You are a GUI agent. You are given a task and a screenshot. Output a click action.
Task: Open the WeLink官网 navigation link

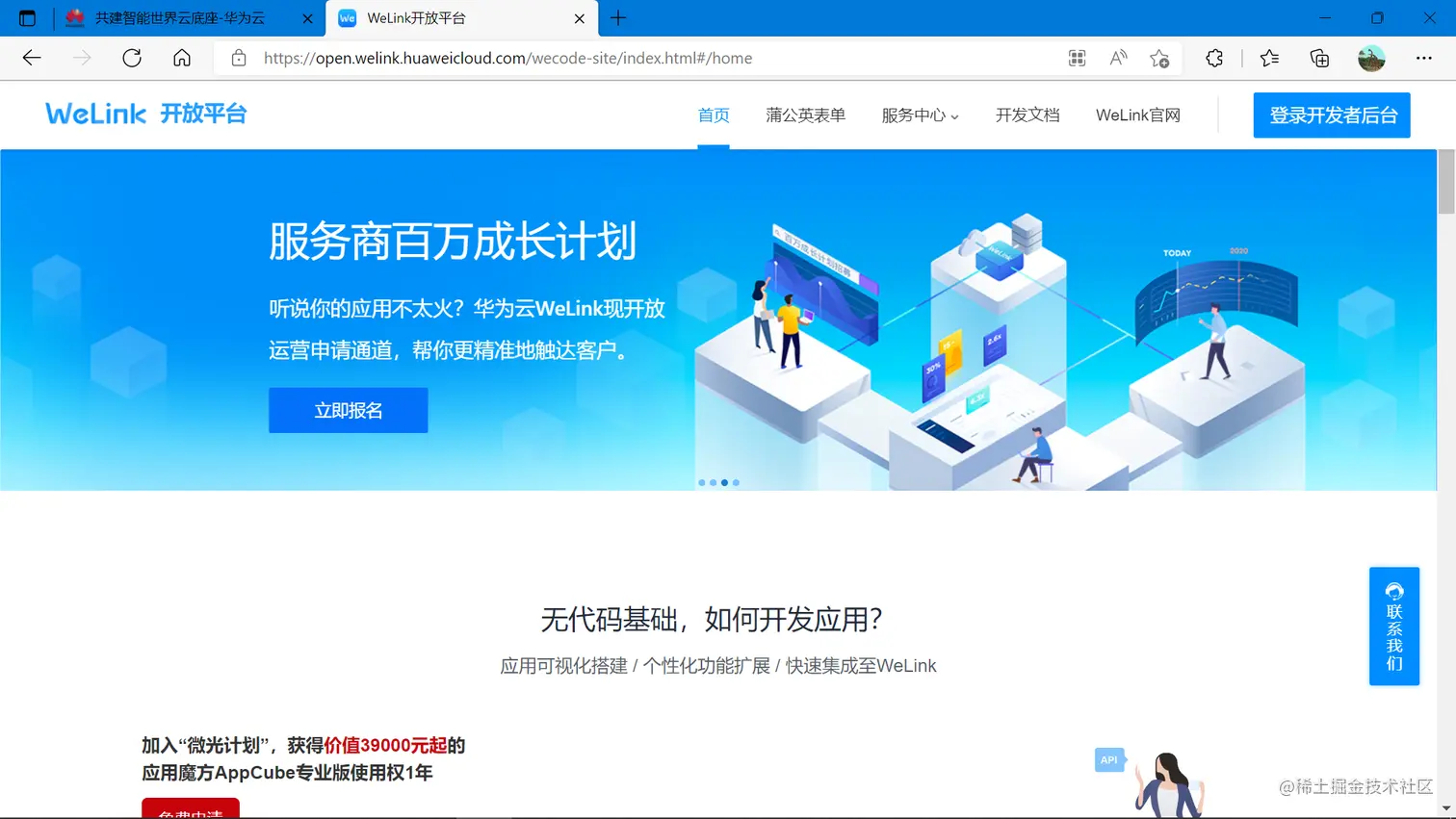click(1138, 115)
